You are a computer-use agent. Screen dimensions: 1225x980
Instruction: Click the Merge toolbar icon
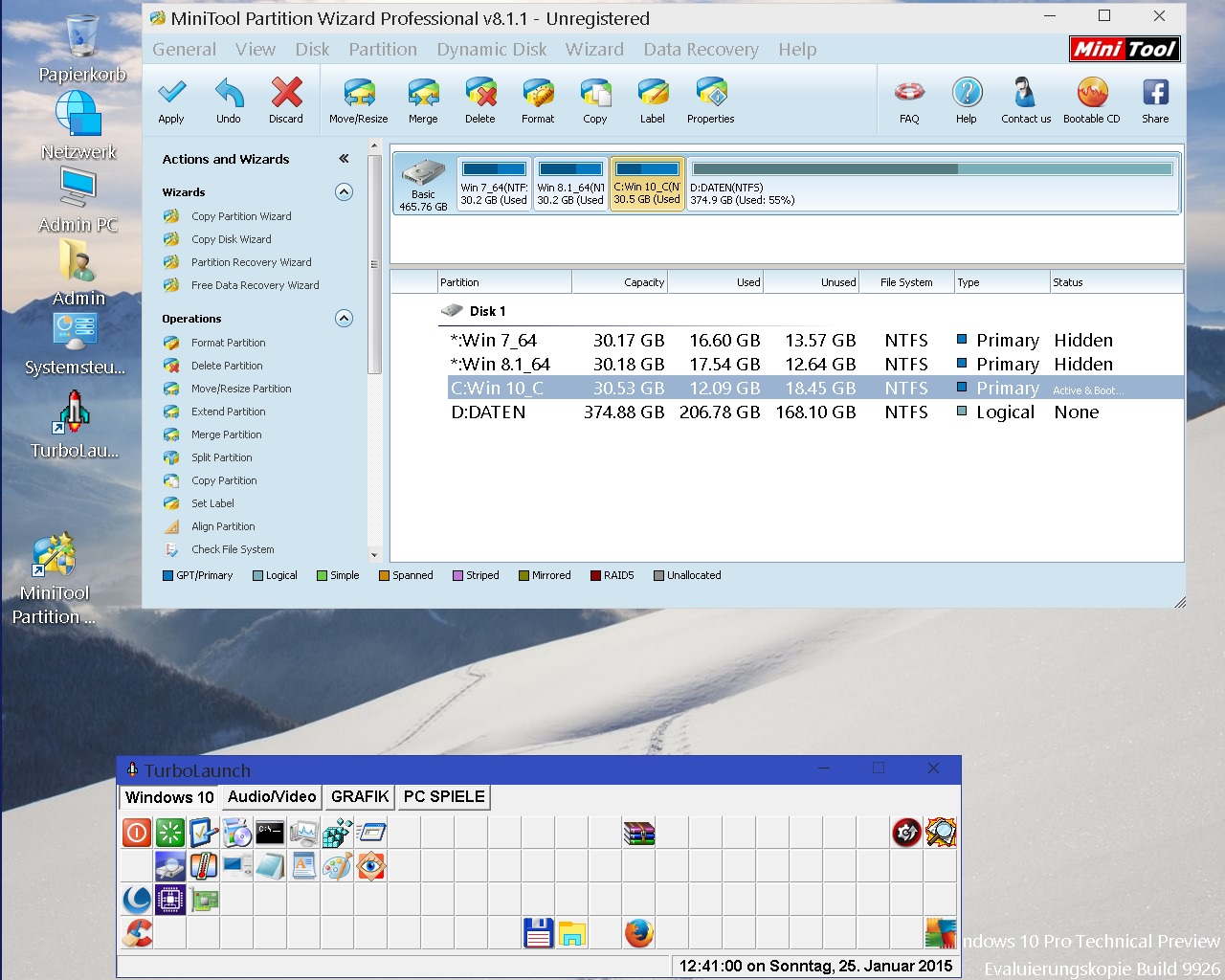pos(423,93)
